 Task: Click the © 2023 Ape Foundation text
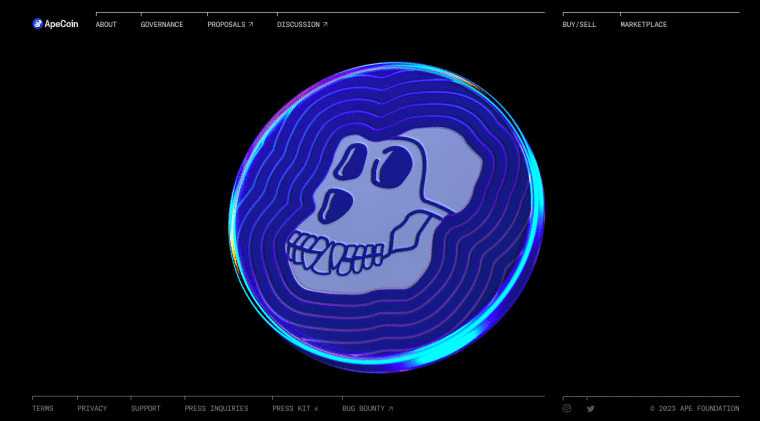pyautogui.click(x=695, y=408)
